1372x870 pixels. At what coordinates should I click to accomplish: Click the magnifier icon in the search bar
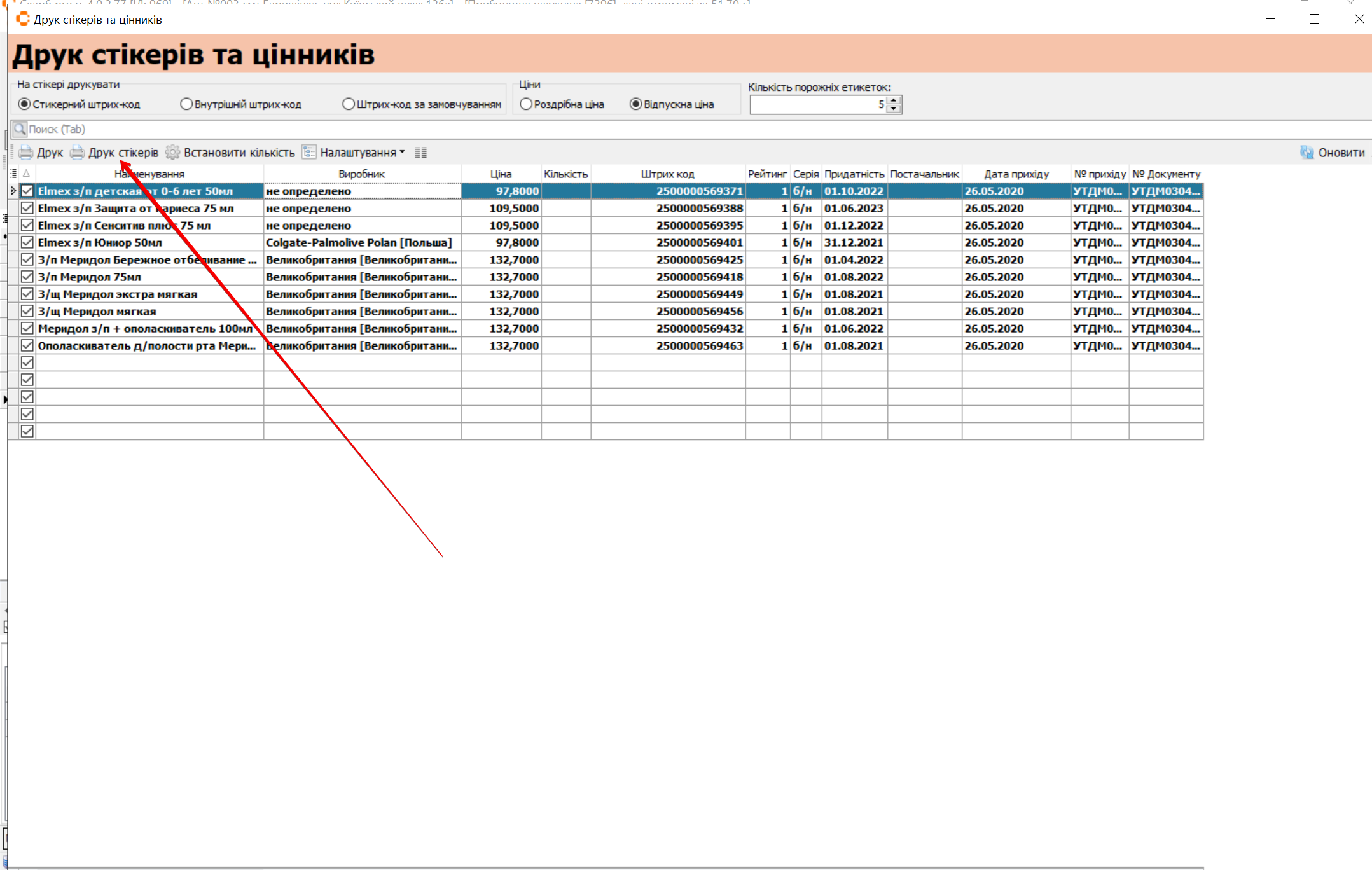20,129
